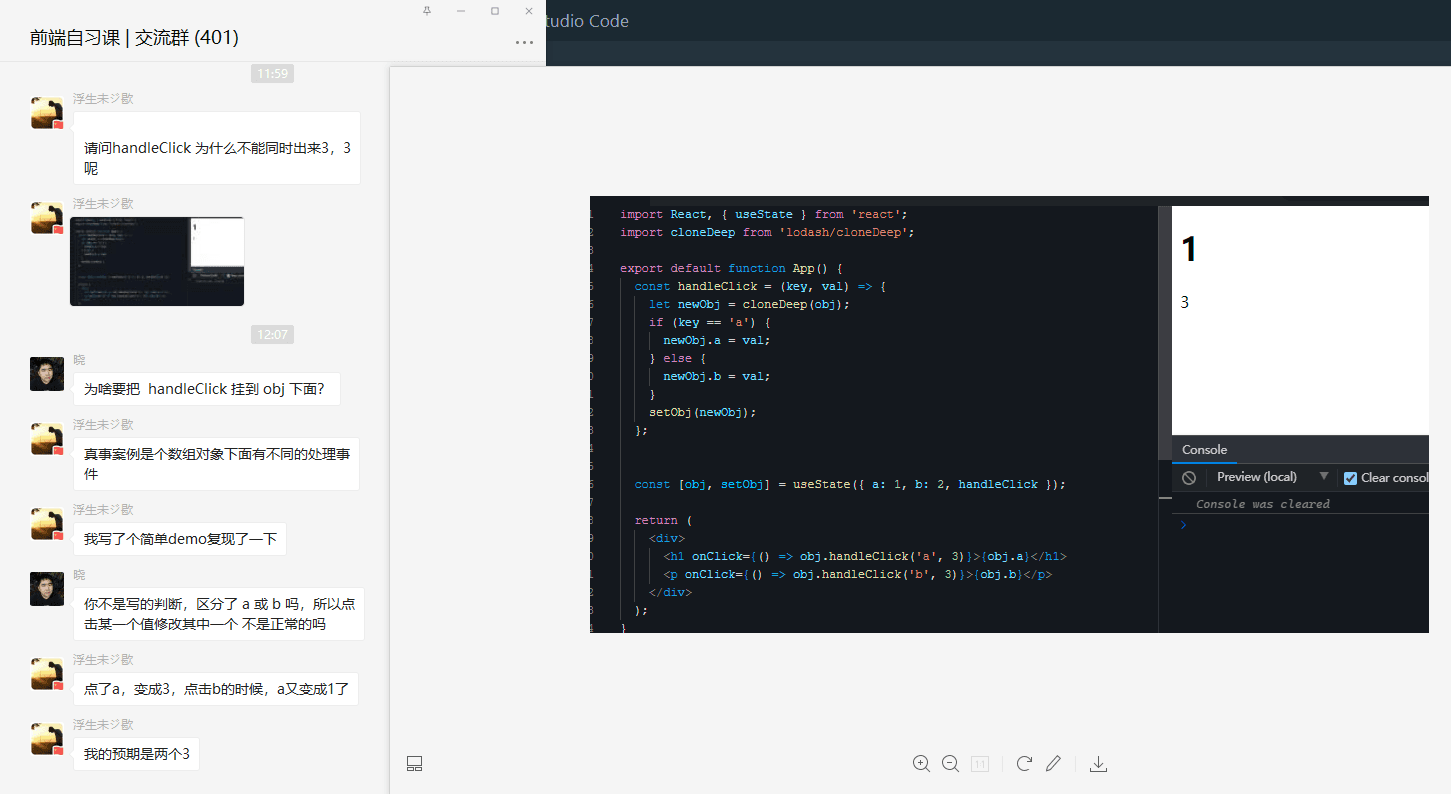The height and width of the screenshot is (794, 1451).
Task: Expand the Preview (local) dropdown
Action: point(1323,477)
